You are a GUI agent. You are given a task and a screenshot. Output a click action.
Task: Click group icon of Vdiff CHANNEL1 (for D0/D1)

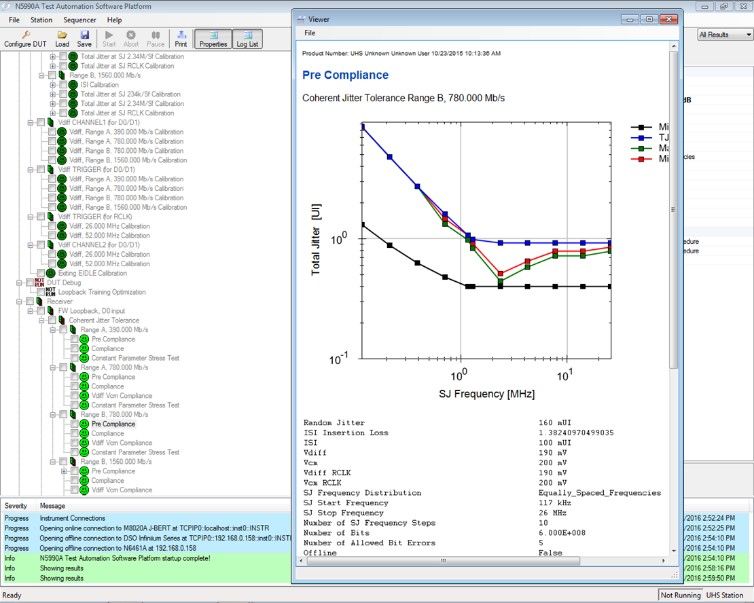click(50, 123)
